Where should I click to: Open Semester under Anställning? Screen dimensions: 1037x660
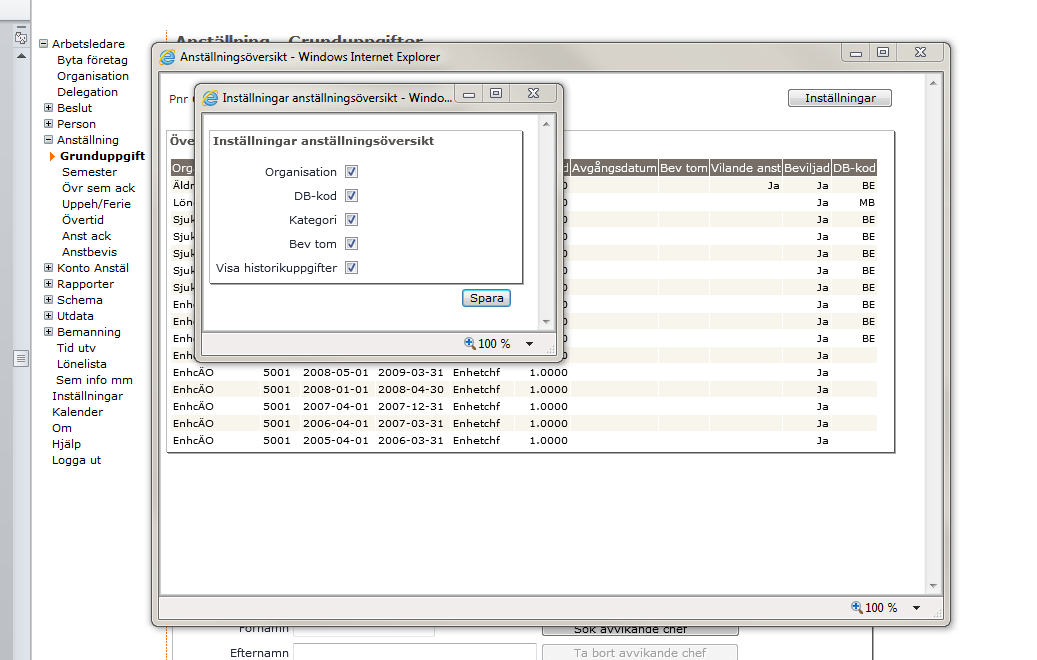tap(89, 172)
